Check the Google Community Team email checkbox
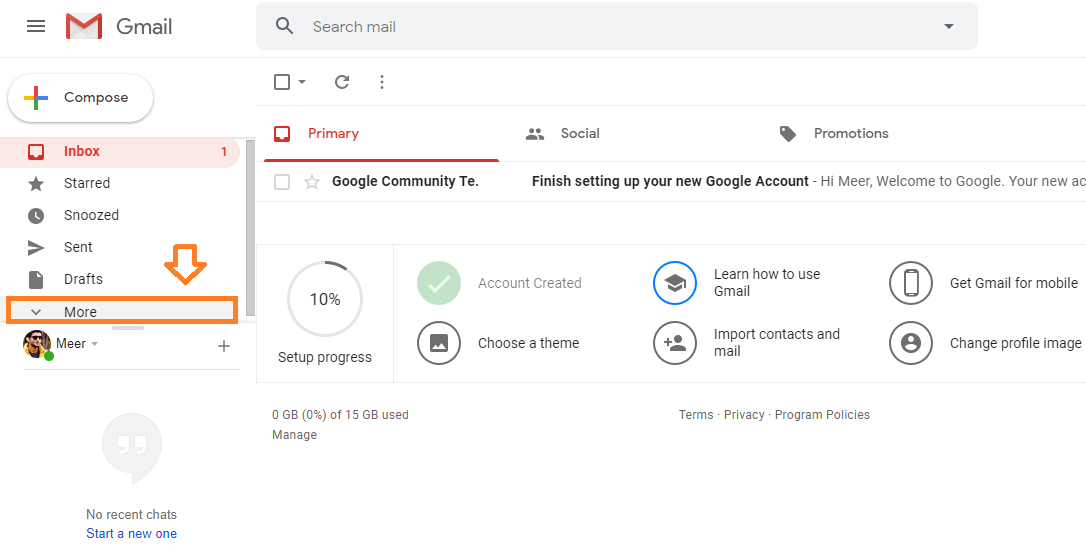The width and height of the screenshot is (1086, 553). 282,182
